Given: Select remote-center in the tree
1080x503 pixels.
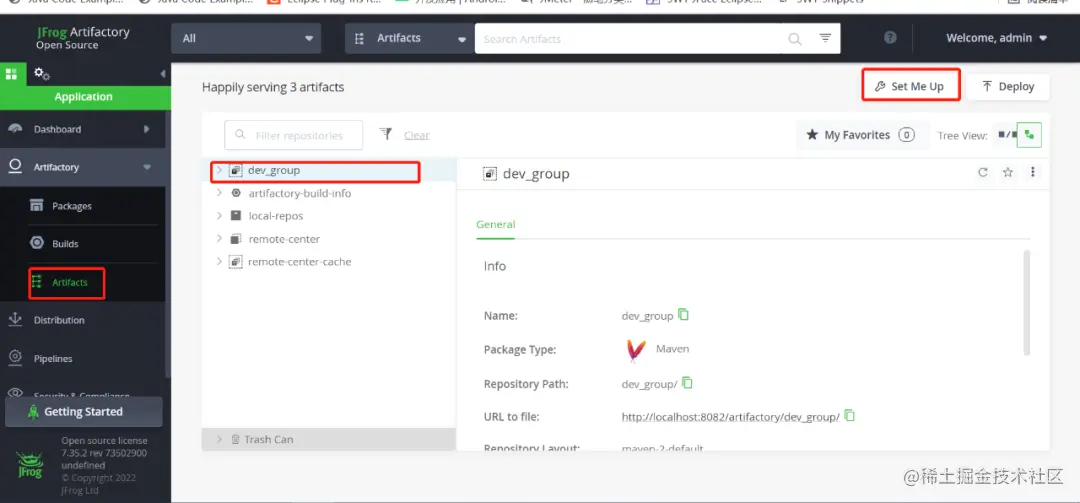Looking at the screenshot, I should point(284,238).
